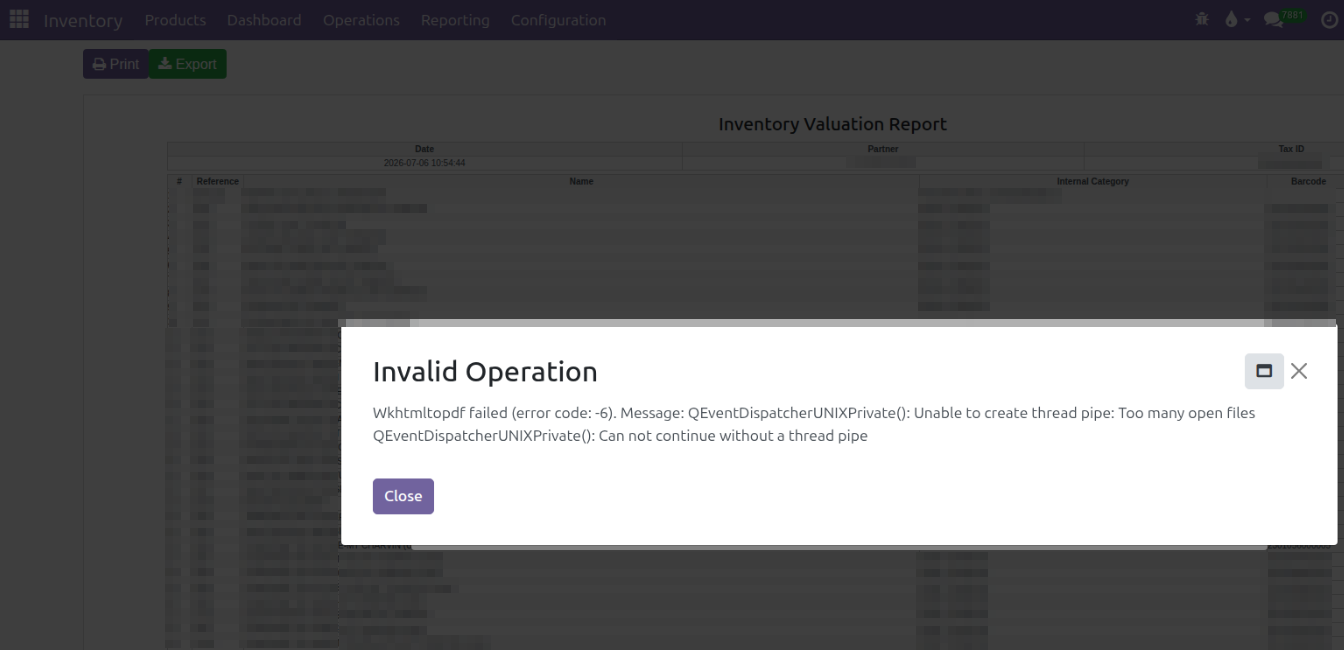The height and width of the screenshot is (650, 1344).
Task: Open the Configuration menu
Action: 558,20
